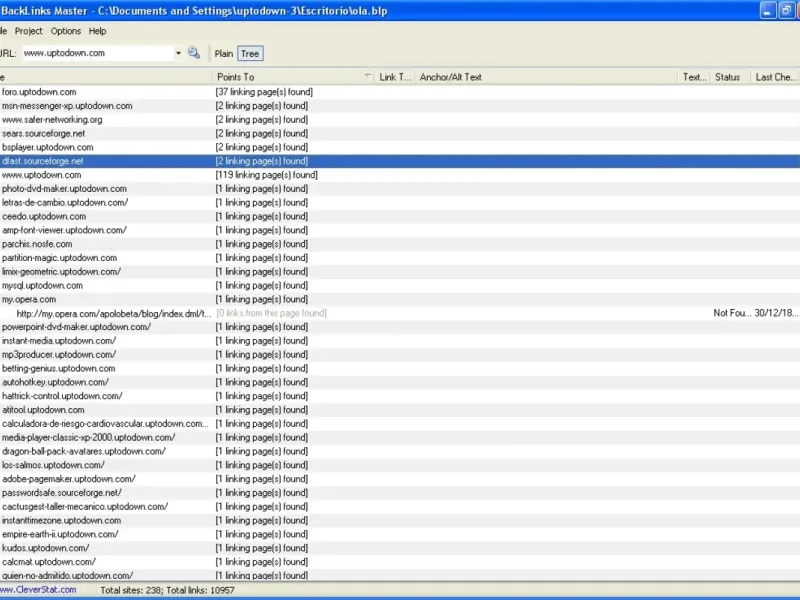Select the cactusgest-taller-mecanico row
Screen dimensions: 800x600
[400, 506]
